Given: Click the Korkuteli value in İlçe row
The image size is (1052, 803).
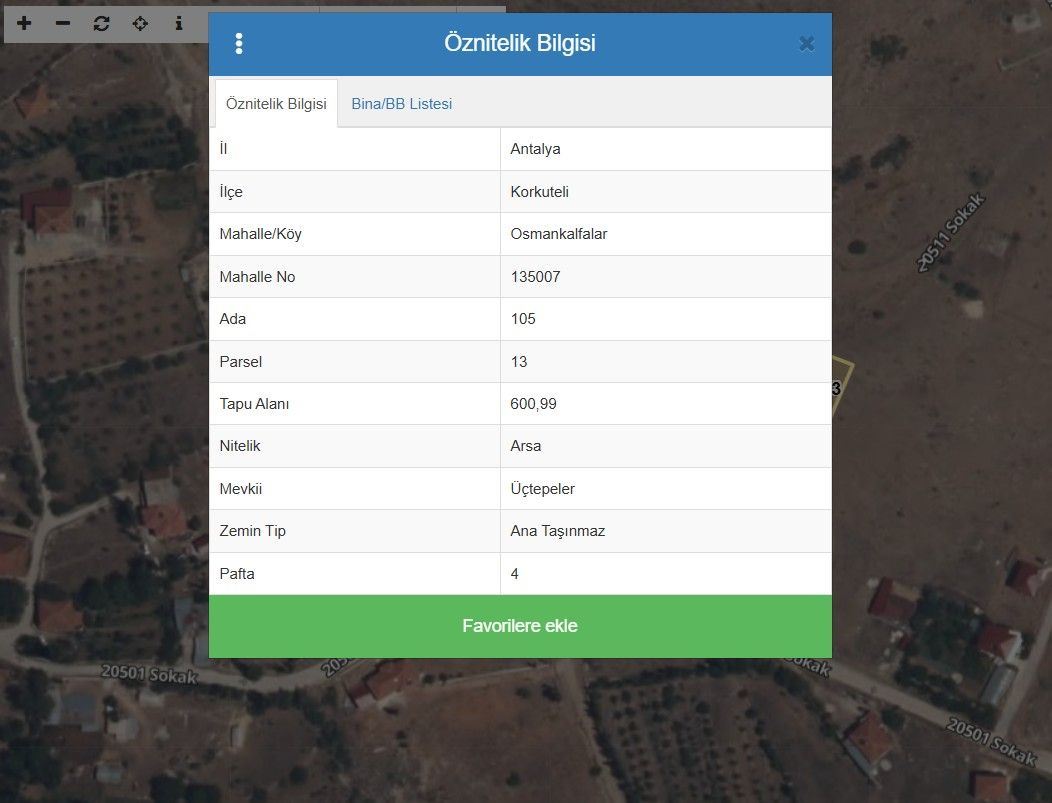Looking at the screenshot, I should pos(539,192).
